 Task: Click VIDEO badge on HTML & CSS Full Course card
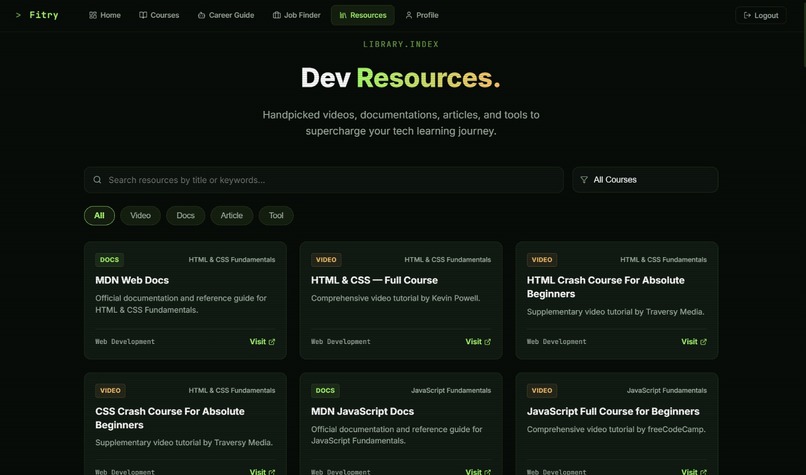point(326,260)
